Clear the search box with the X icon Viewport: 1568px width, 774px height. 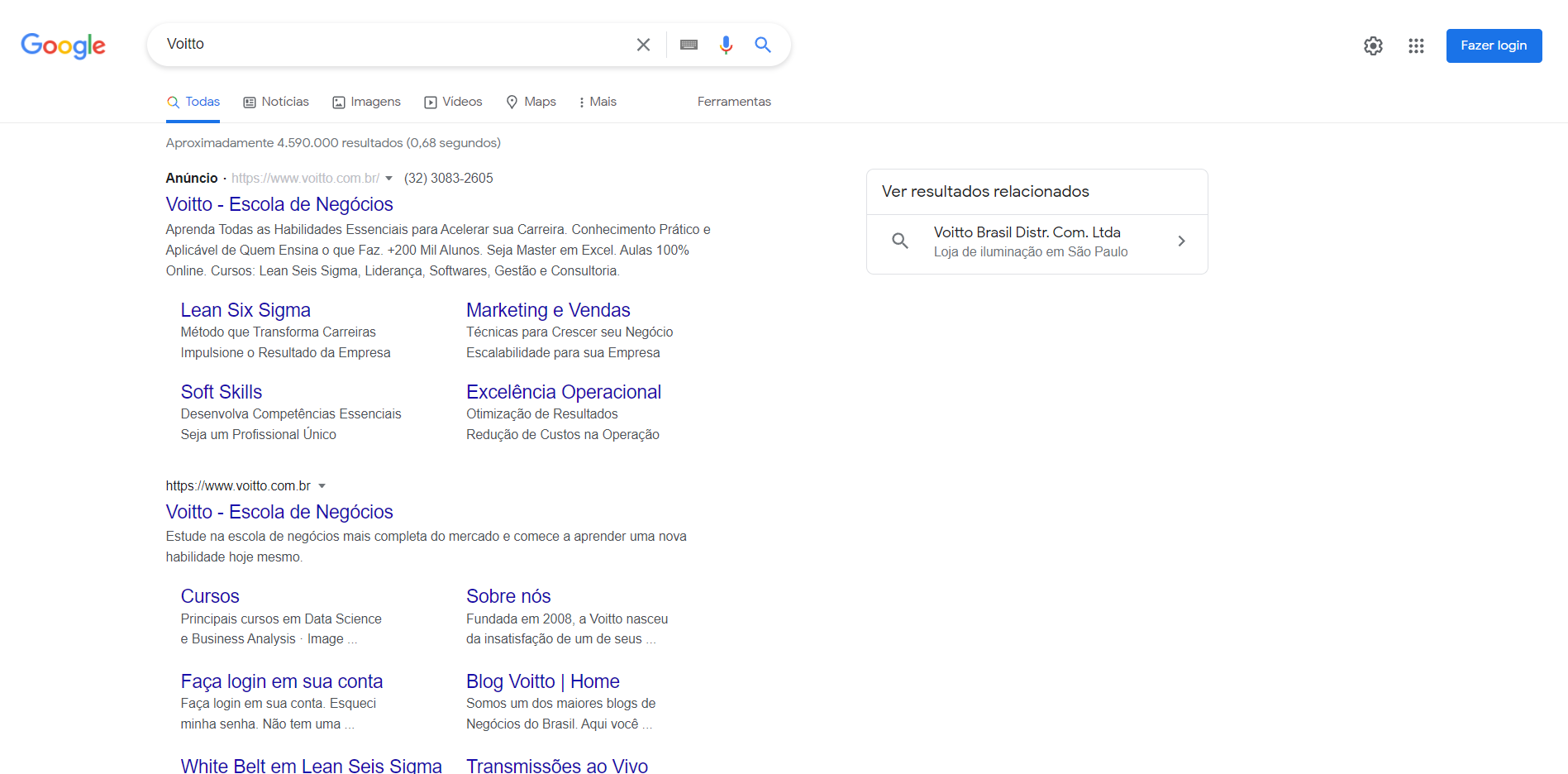[x=643, y=45]
